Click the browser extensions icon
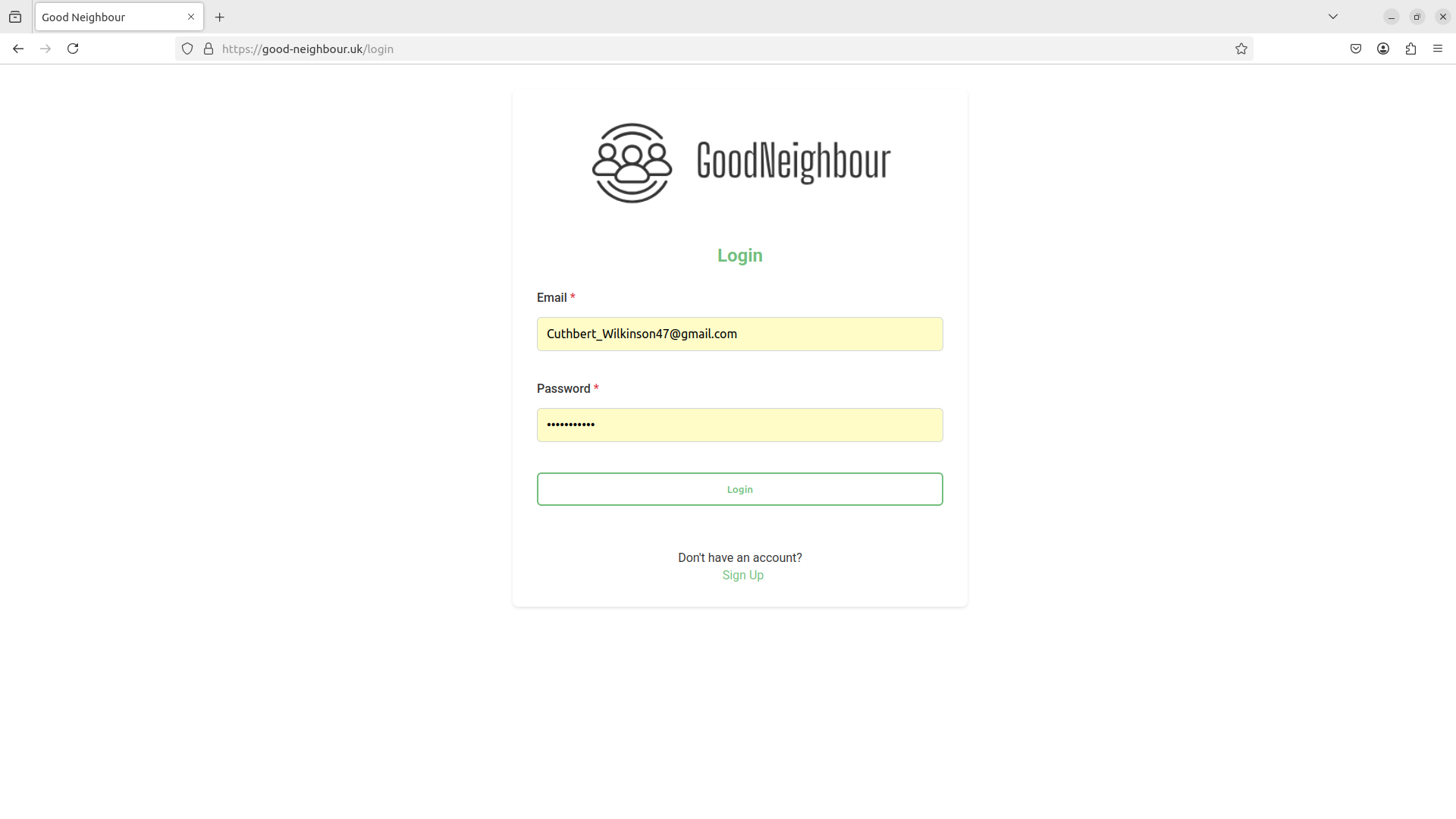Viewport: 1456px width, 819px height. tap(1411, 48)
